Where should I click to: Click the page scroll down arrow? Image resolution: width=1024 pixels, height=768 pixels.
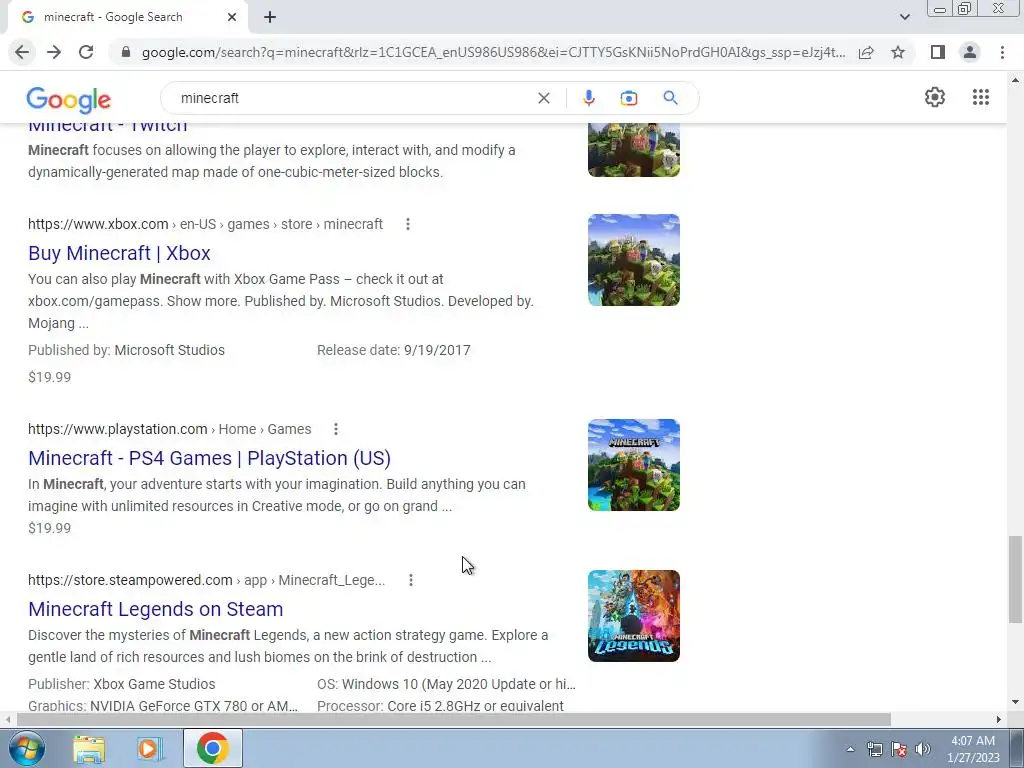tap(1015, 703)
